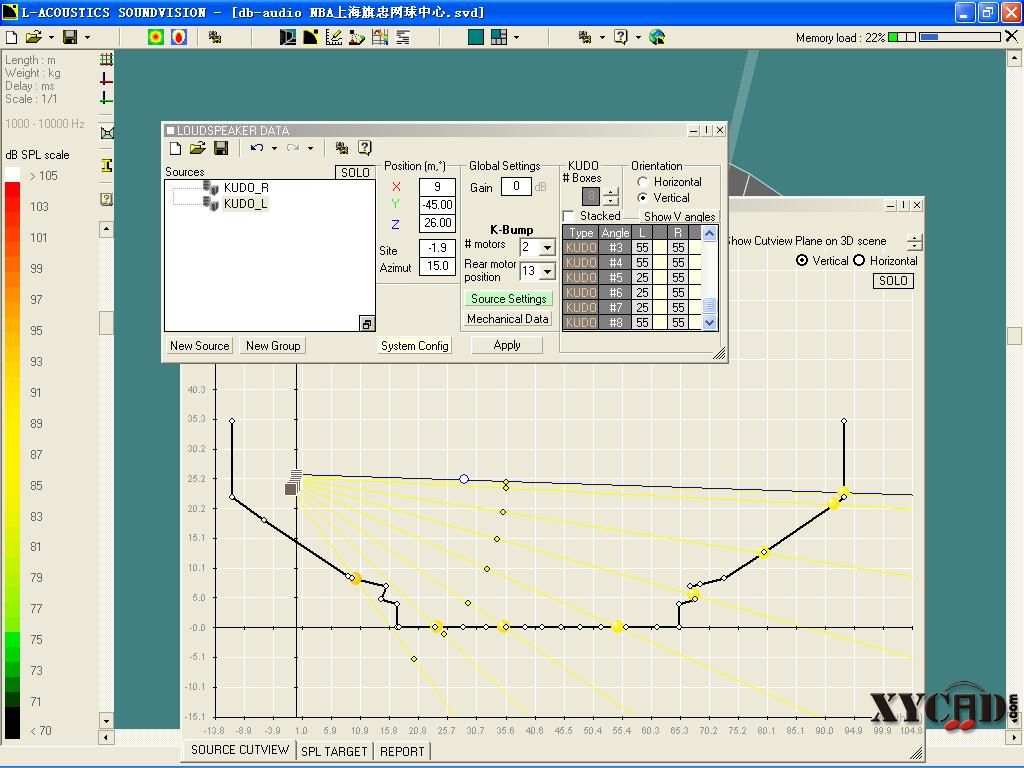The image size is (1024, 768).
Task: Toggle the Stacked checkbox
Action: click(568, 216)
